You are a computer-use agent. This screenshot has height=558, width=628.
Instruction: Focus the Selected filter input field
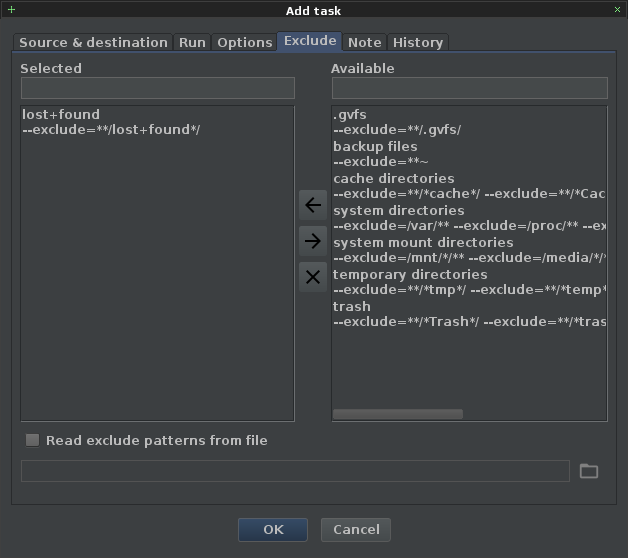(x=158, y=88)
